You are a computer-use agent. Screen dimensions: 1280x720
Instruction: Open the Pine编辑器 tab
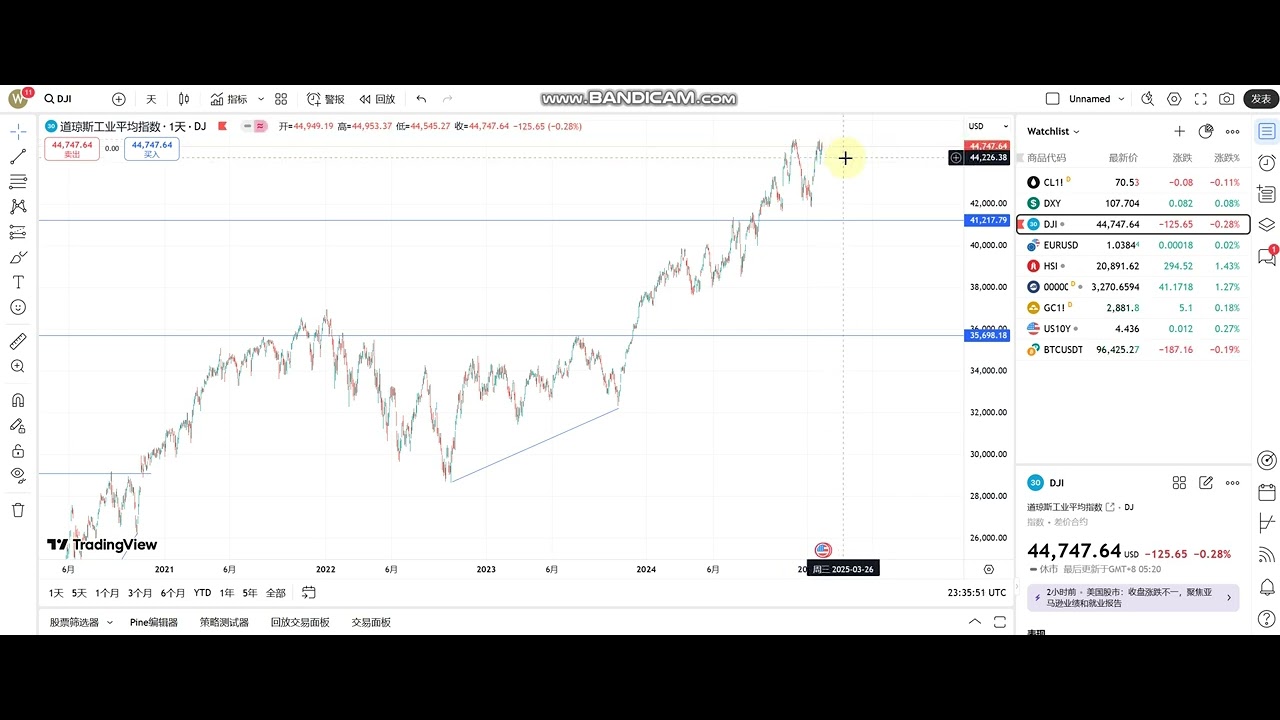[154, 622]
